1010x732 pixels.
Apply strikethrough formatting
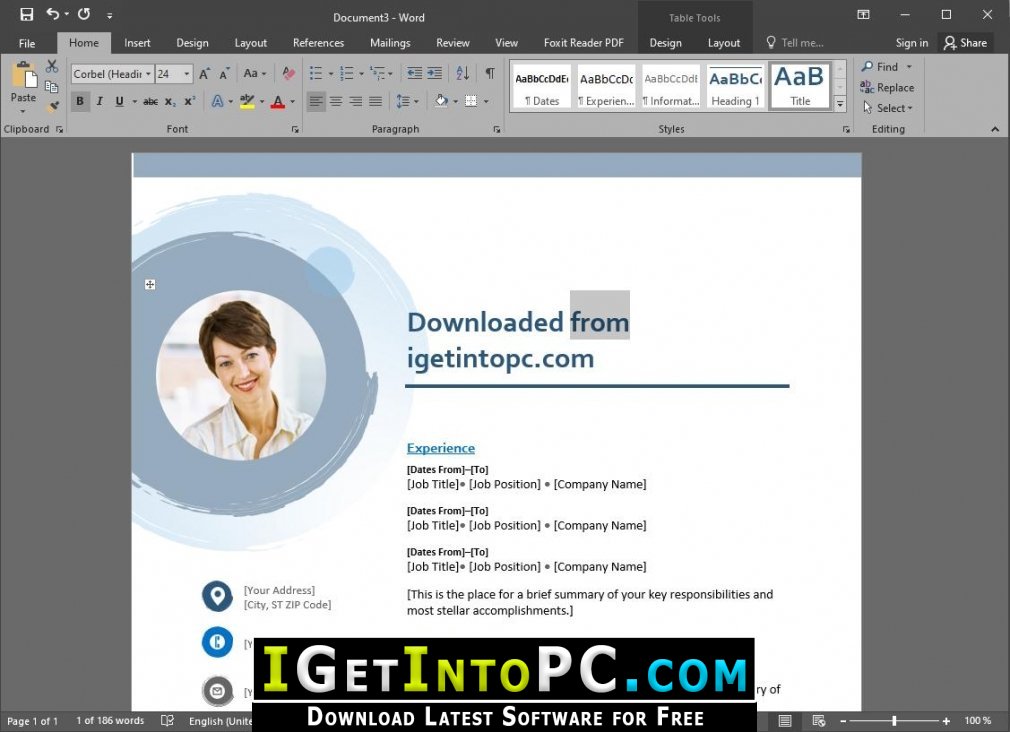(150, 101)
